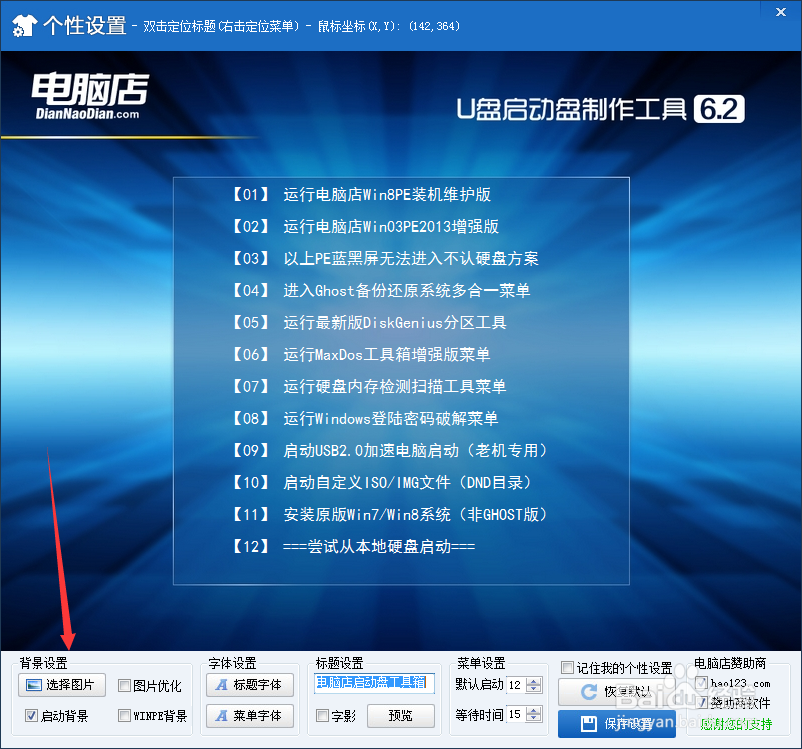802x749 pixels.
Task: Select menu item 02 Win03PE2013增强版
Action: (x=365, y=226)
